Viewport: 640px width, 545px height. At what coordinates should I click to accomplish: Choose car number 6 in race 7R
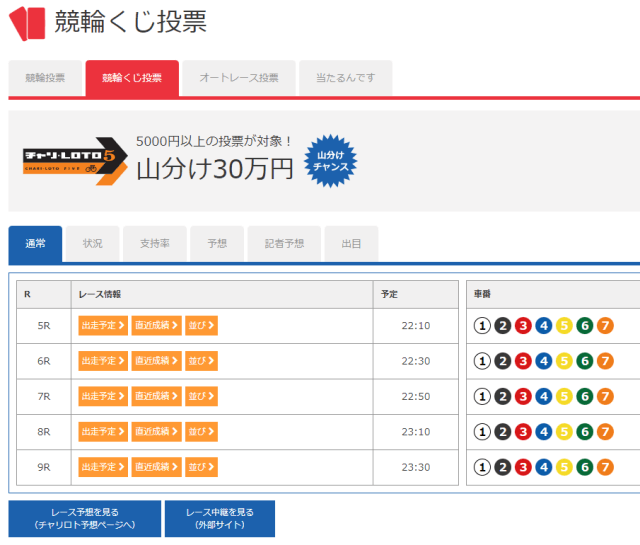tap(584, 396)
